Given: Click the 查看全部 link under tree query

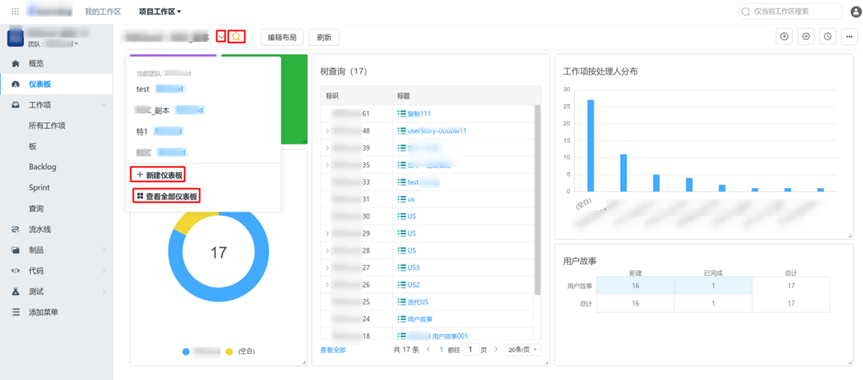Looking at the screenshot, I should click(333, 349).
